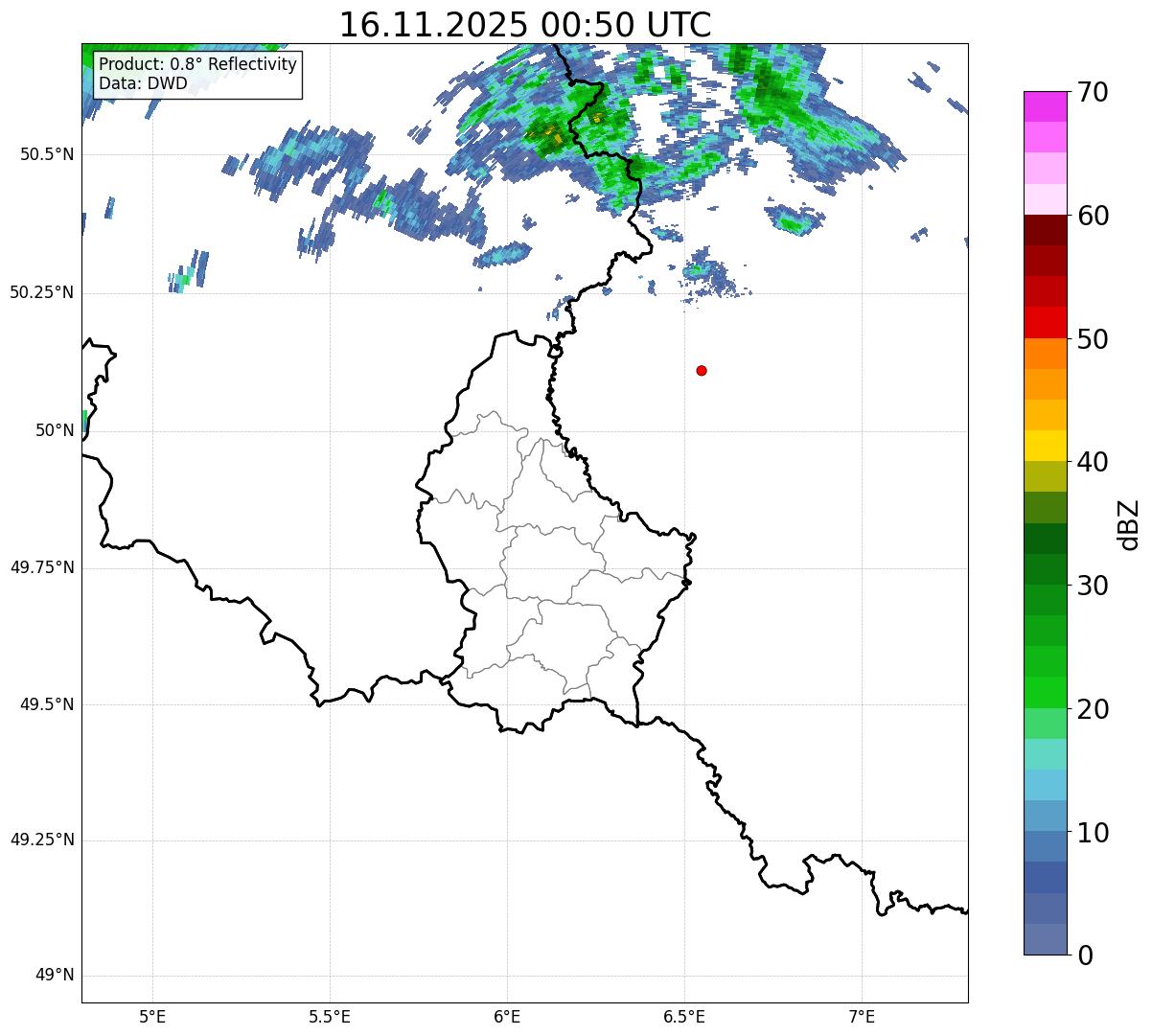Viewport: 1152px width, 1036px height.
Task: Click the 49.75°N latitude label
Action: (x=42, y=567)
